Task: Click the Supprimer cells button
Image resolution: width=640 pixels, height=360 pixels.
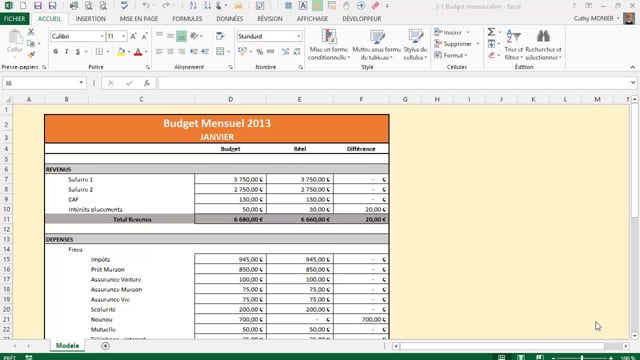Action: pyautogui.click(x=457, y=44)
